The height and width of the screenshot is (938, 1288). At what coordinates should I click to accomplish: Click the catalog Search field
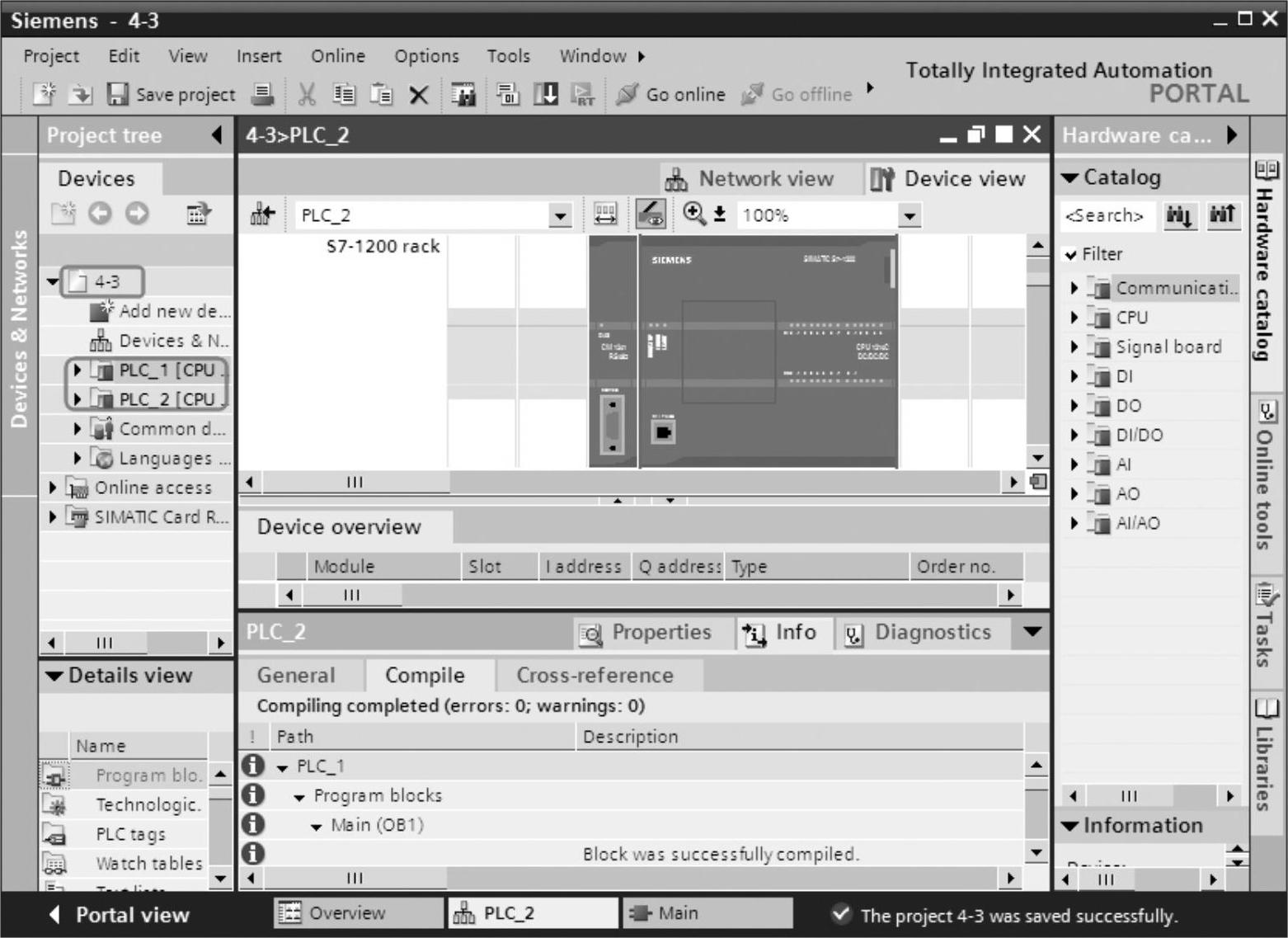(1107, 216)
